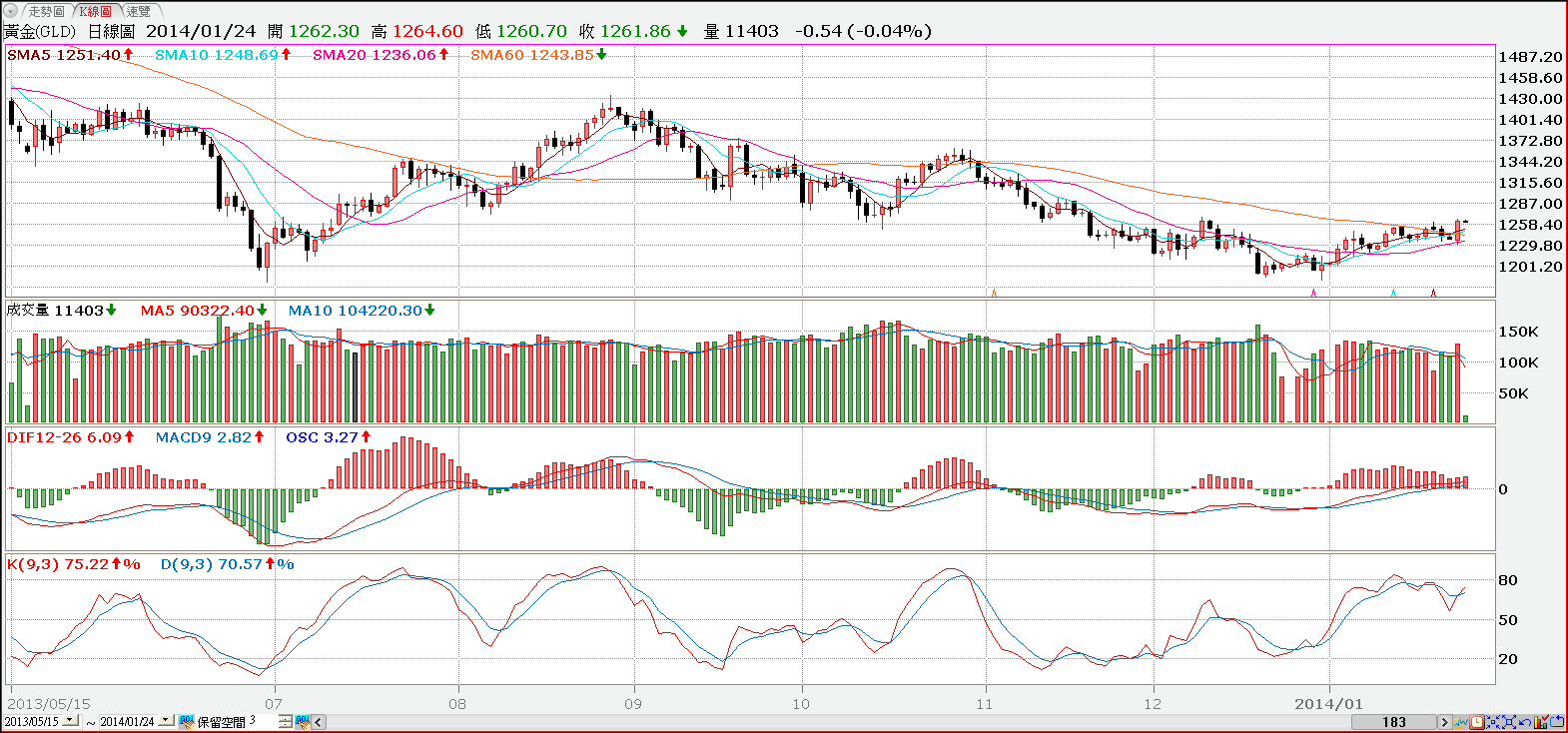Screen dimensions: 1568x733
Task: Click the scrollbar thumb showing 183
Action: tap(1394, 722)
